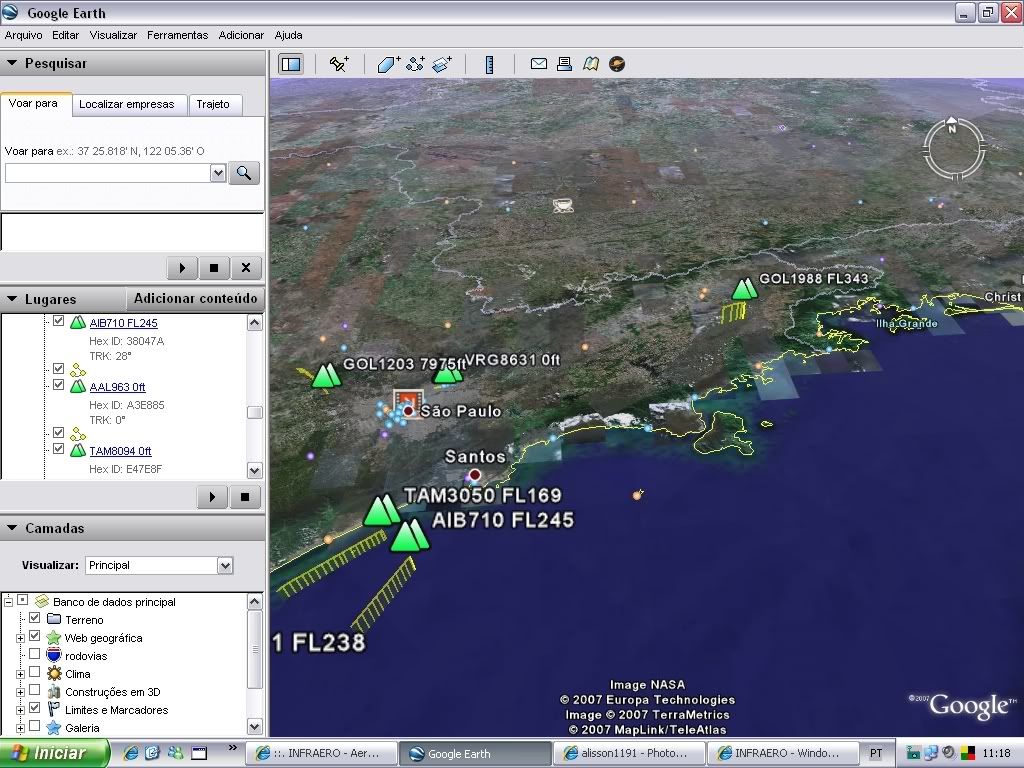This screenshot has height=768, width=1024.
Task: Click the white placemark icon north of map
Action: (x=563, y=206)
